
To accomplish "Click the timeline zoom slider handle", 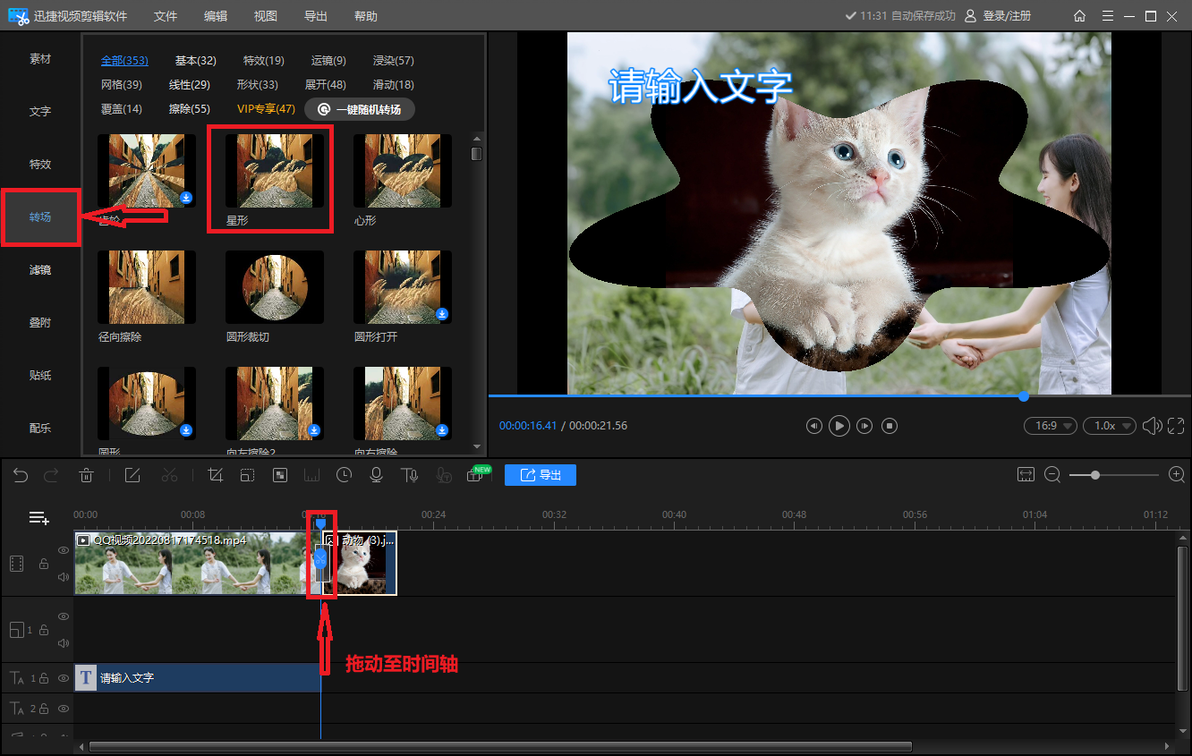I will tap(1095, 475).
